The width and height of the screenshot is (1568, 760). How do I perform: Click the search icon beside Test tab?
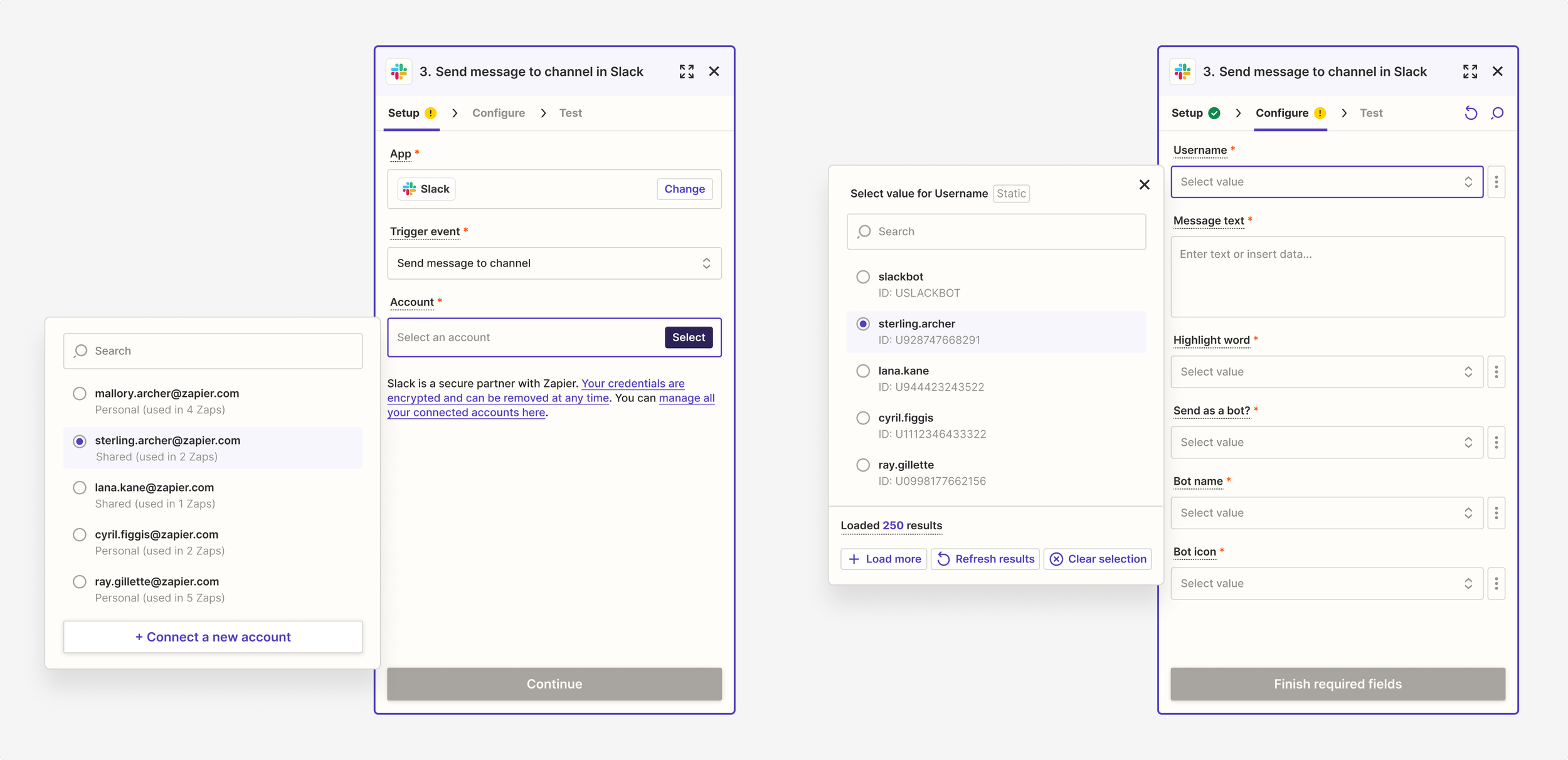tap(1498, 113)
